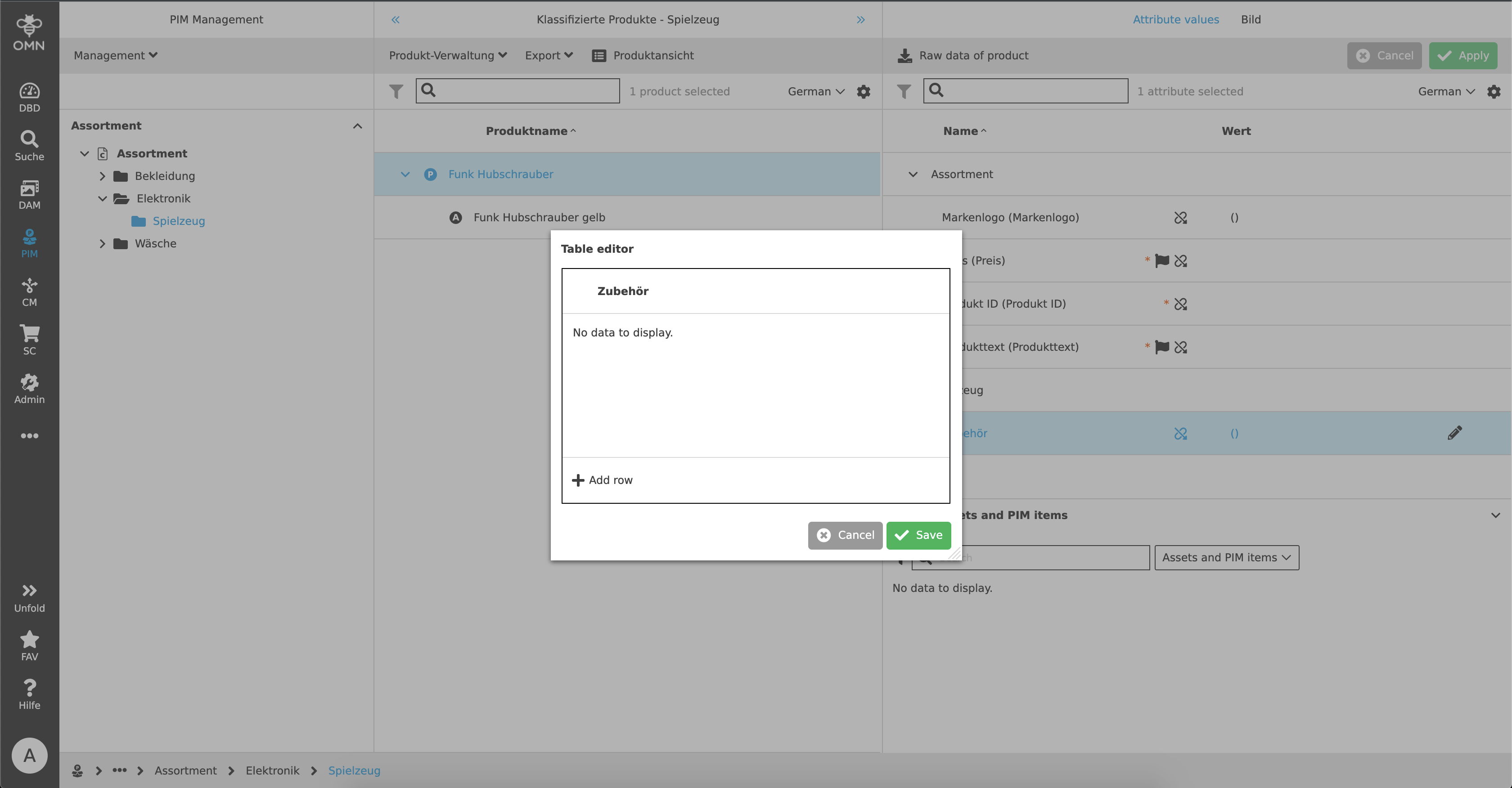This screenshot has height=788, width=1512.
Task: Click the Produktansicht icon
Action: point(598,55)
